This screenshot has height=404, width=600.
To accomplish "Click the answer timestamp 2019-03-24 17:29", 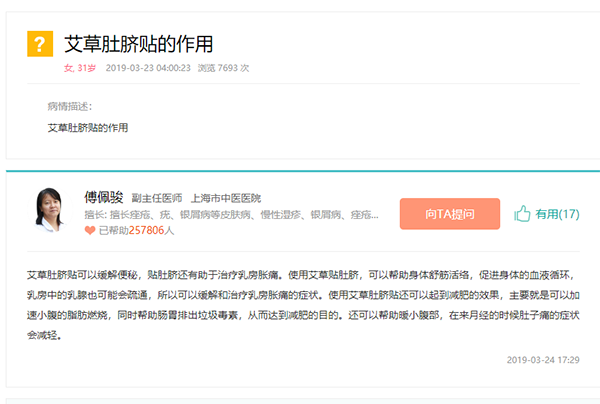I will coord(543,360).
